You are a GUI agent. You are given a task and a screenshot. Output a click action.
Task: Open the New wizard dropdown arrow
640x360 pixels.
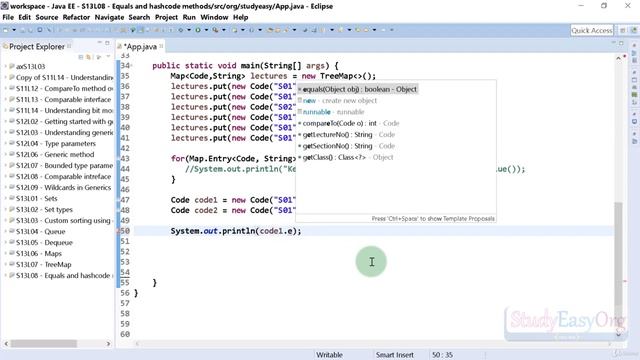[14, 30]
